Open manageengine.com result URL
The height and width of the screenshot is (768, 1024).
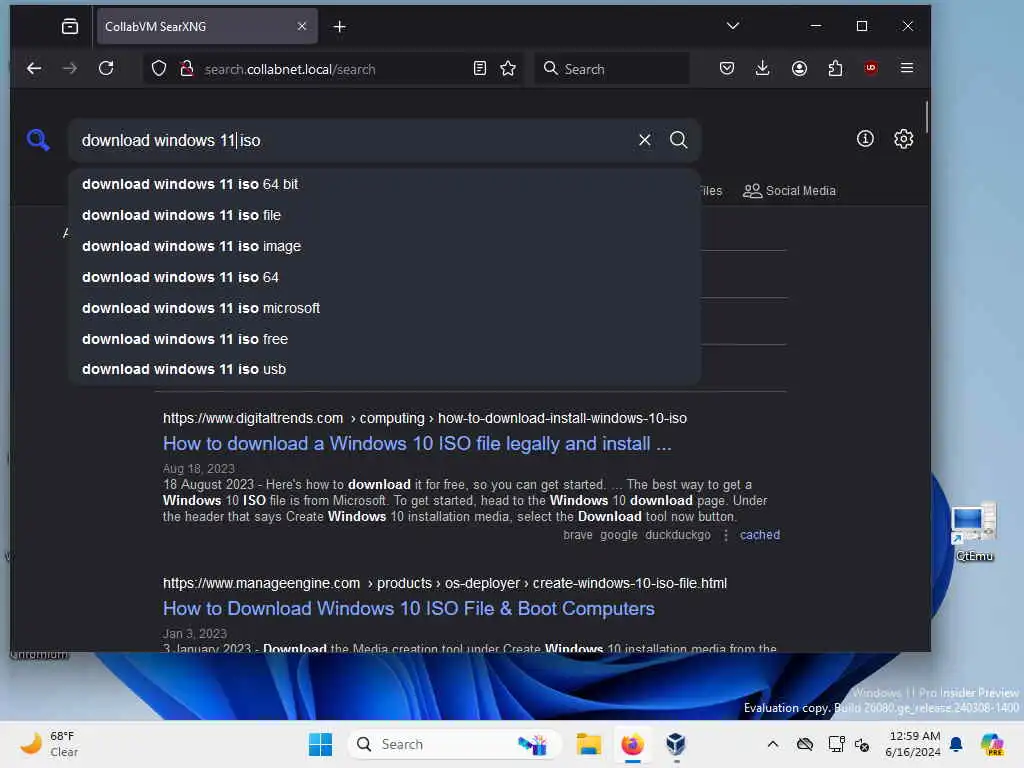tap(445, 583)
